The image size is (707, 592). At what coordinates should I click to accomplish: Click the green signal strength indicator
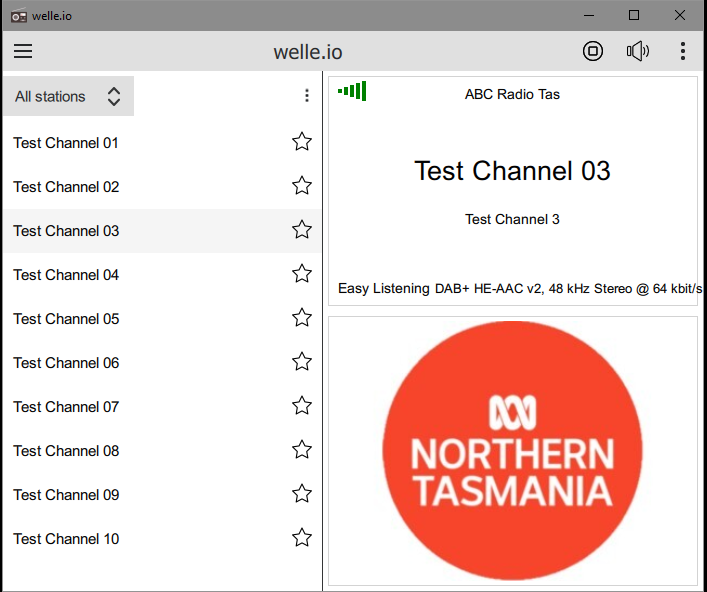pyautogui.click(x=352, y=91)
